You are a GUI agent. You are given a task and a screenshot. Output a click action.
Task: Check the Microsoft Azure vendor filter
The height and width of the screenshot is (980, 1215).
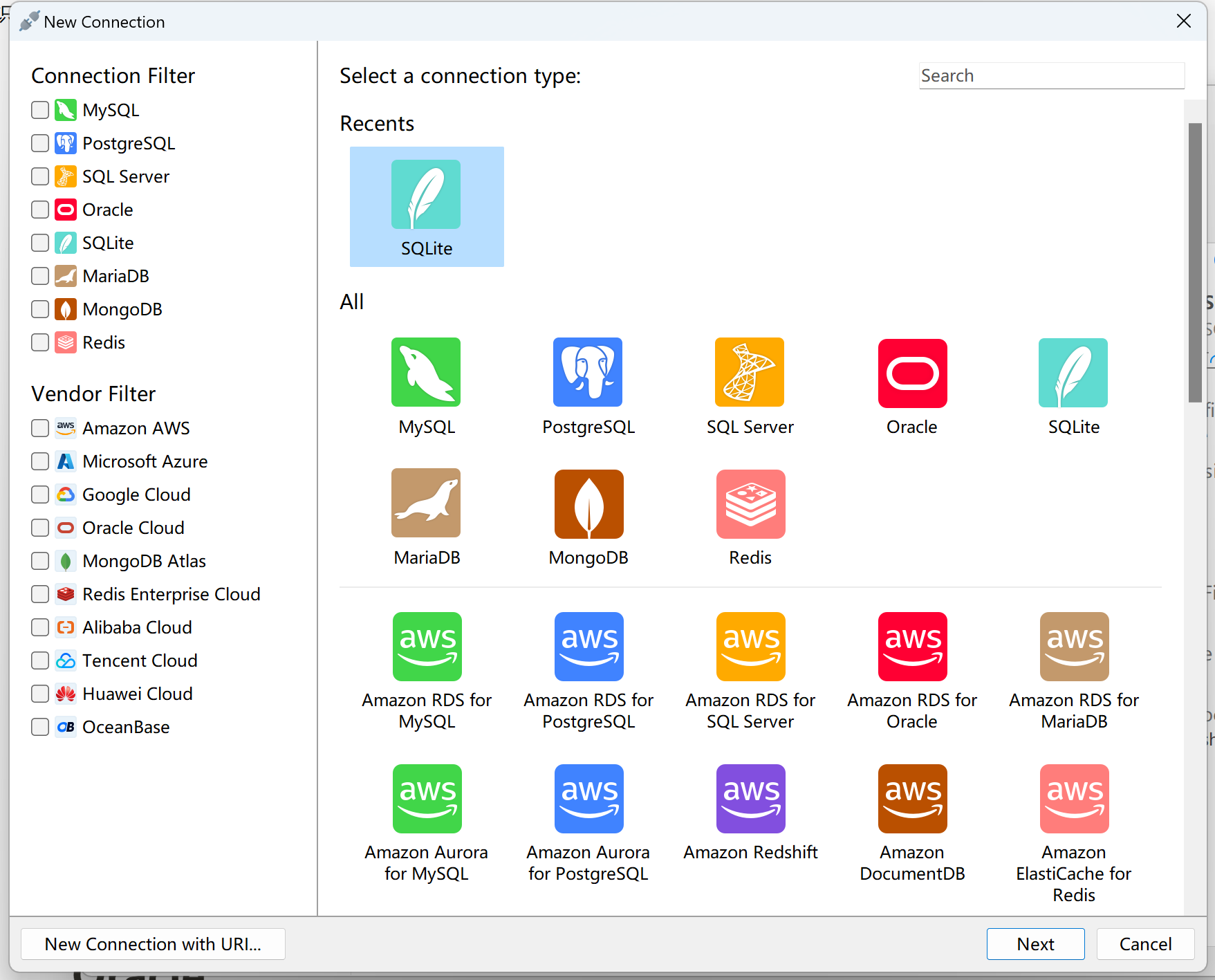coord(40,461)
